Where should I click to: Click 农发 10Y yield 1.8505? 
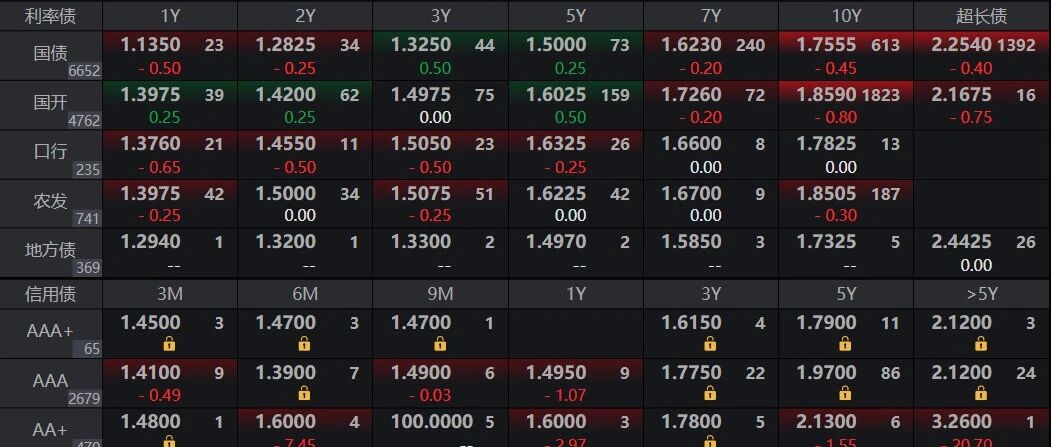[826, 193]
